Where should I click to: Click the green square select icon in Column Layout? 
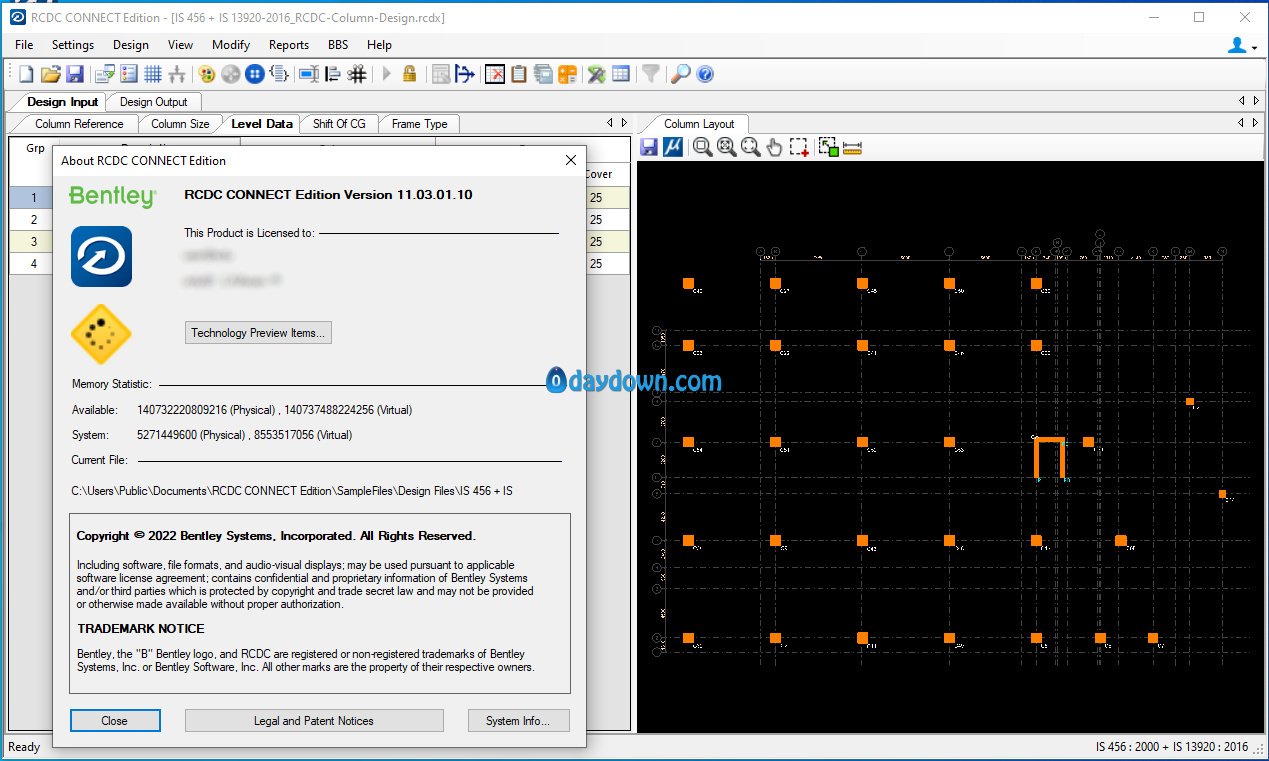(828, 147)
